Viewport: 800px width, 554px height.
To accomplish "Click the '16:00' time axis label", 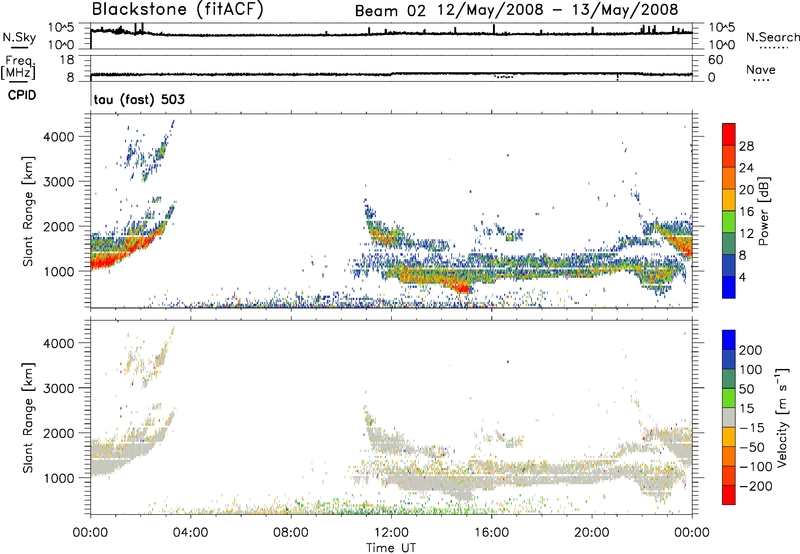I will point(491,533).
